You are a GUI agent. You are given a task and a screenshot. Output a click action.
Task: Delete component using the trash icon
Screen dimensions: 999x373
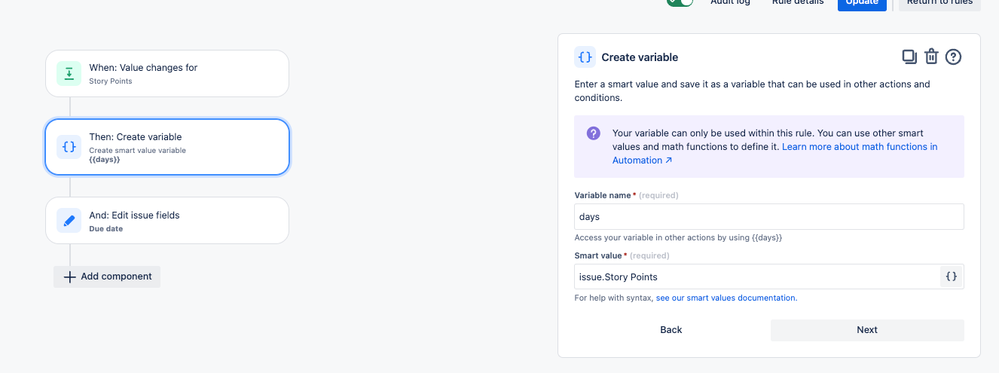pyautogui.click(x=931, y=57)
